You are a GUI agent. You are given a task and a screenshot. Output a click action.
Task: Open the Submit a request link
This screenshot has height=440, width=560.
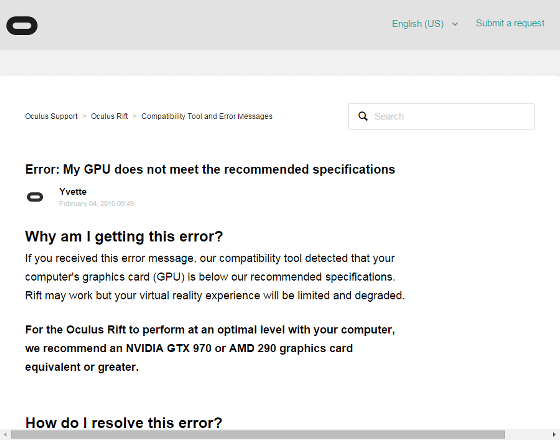tap(510, 23)
